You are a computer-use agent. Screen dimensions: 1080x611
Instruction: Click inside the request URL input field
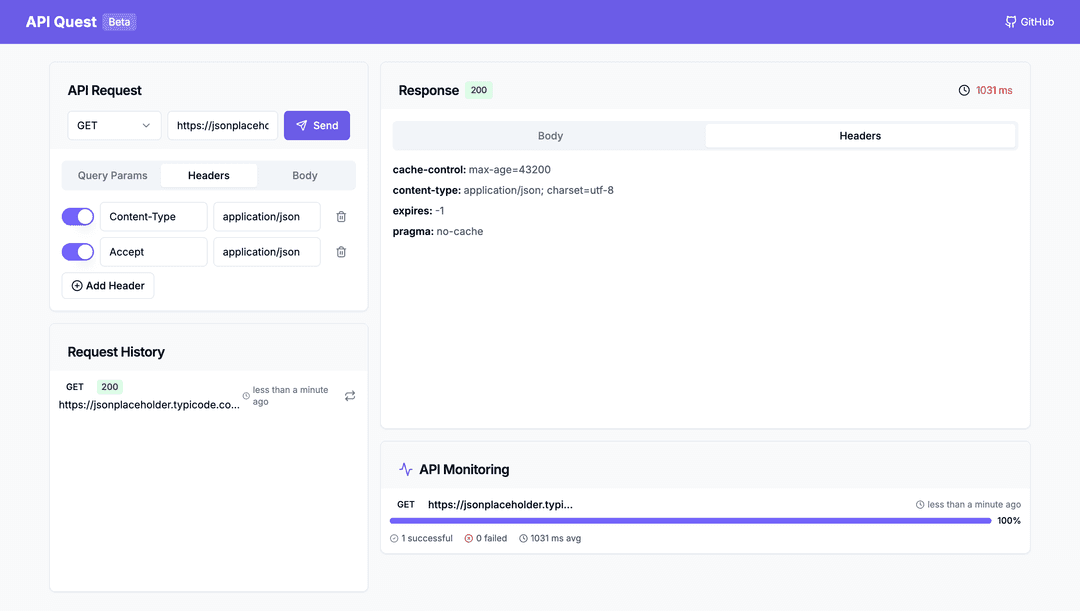point(222,125)
